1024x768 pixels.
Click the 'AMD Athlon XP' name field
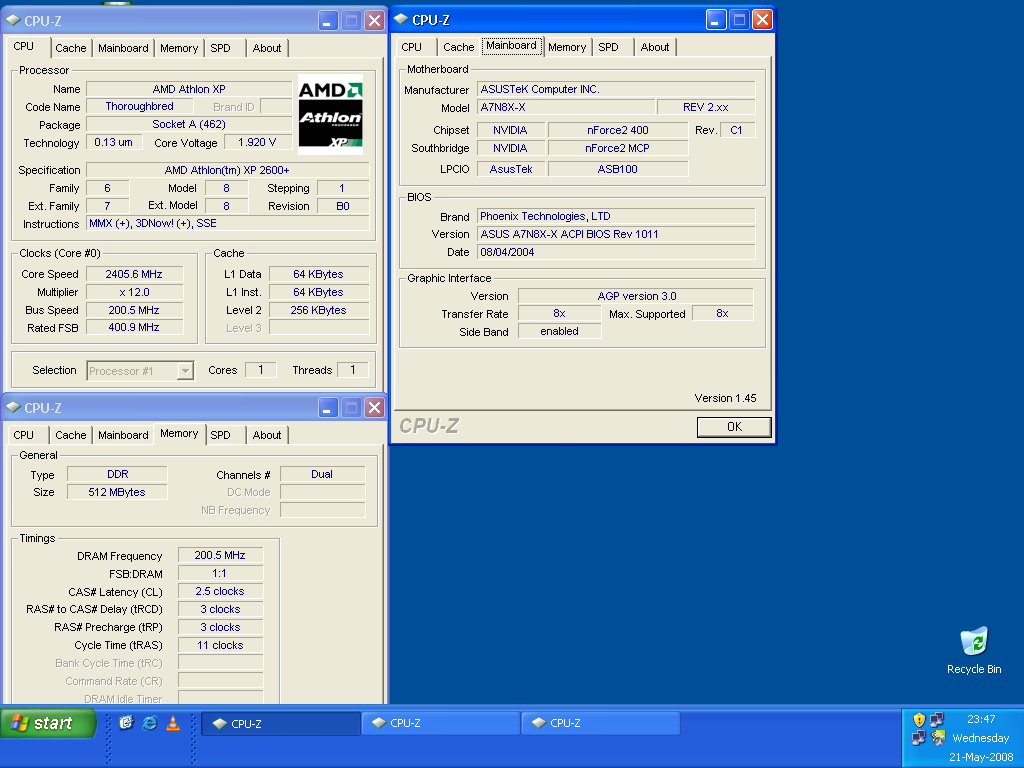(x=189, y=89)
